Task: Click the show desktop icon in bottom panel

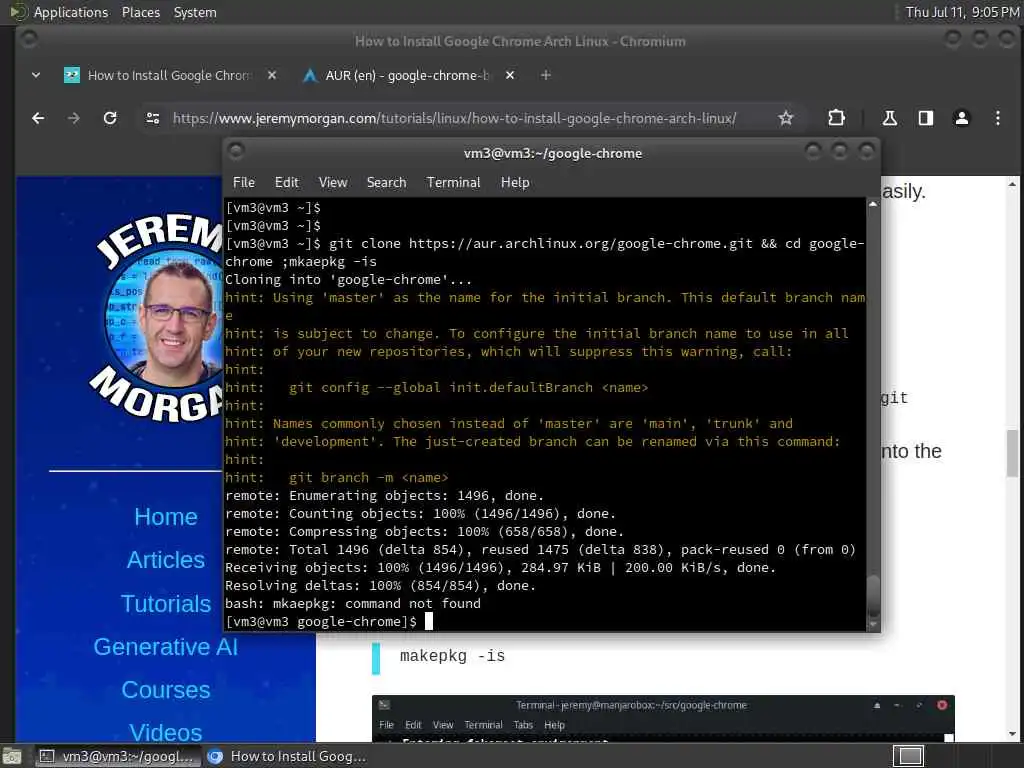Action: [12, 757]
